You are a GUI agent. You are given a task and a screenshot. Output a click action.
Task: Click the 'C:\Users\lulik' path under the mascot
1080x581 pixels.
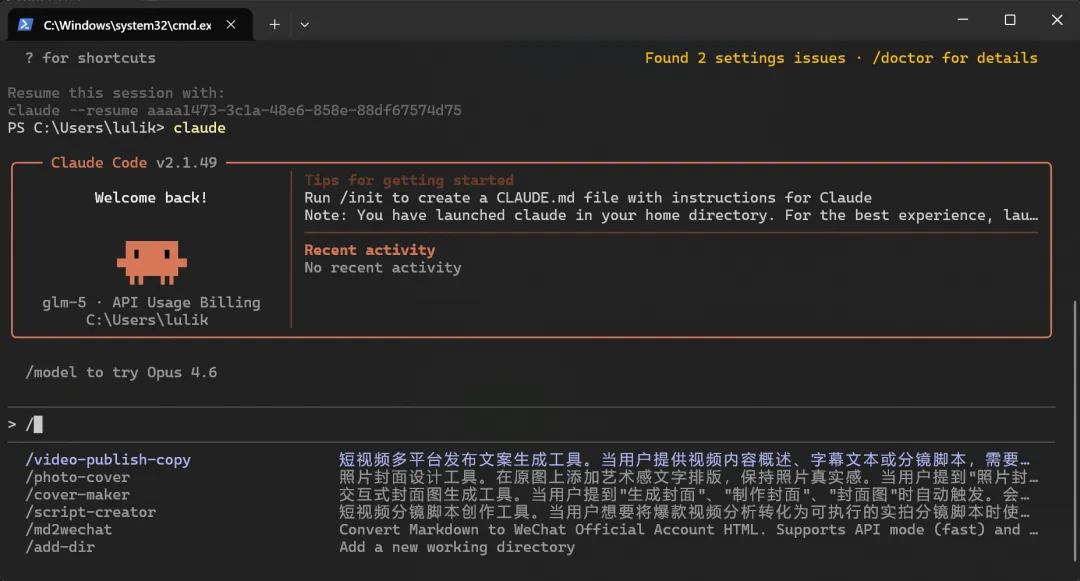[147, 320]
